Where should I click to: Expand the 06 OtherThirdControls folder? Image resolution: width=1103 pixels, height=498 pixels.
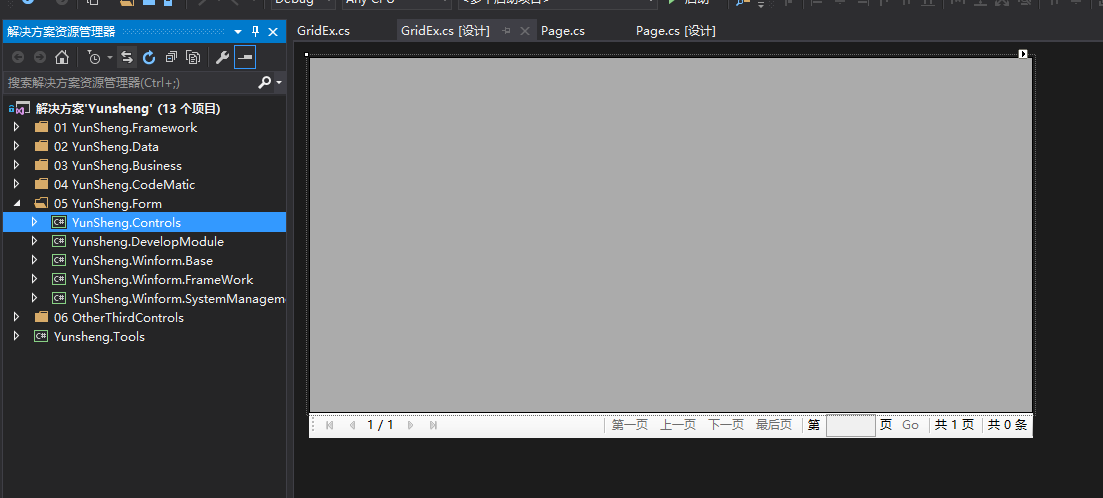click(17, 317)
